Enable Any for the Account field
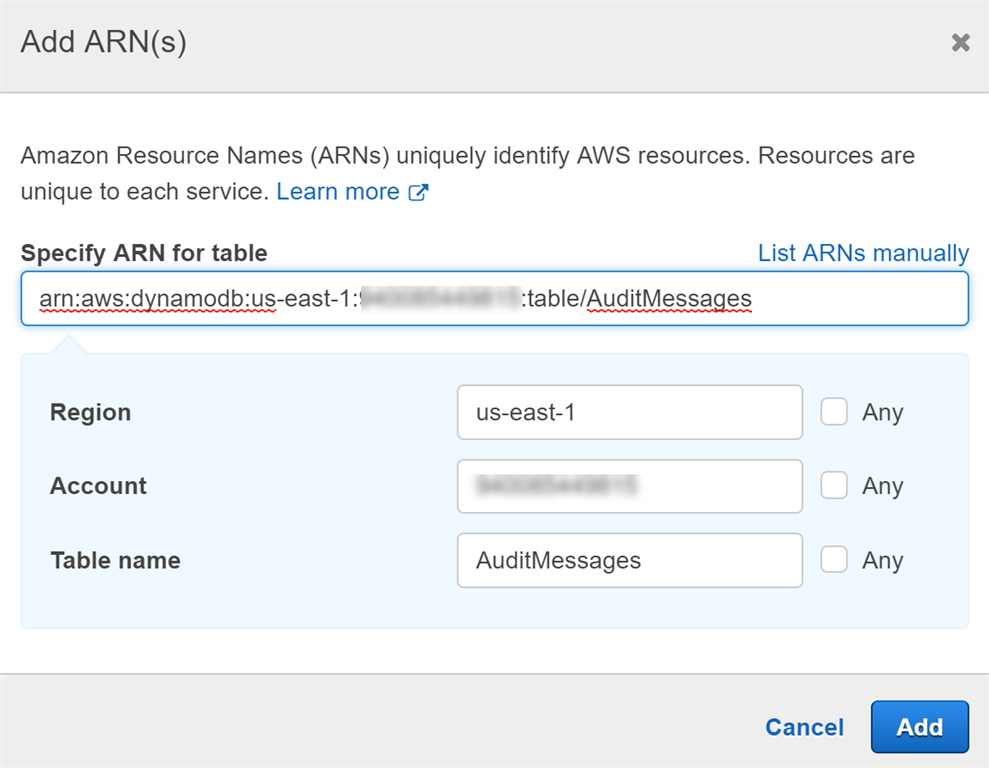This screenshot has width=989, height=768. click(x=835, y=486)
